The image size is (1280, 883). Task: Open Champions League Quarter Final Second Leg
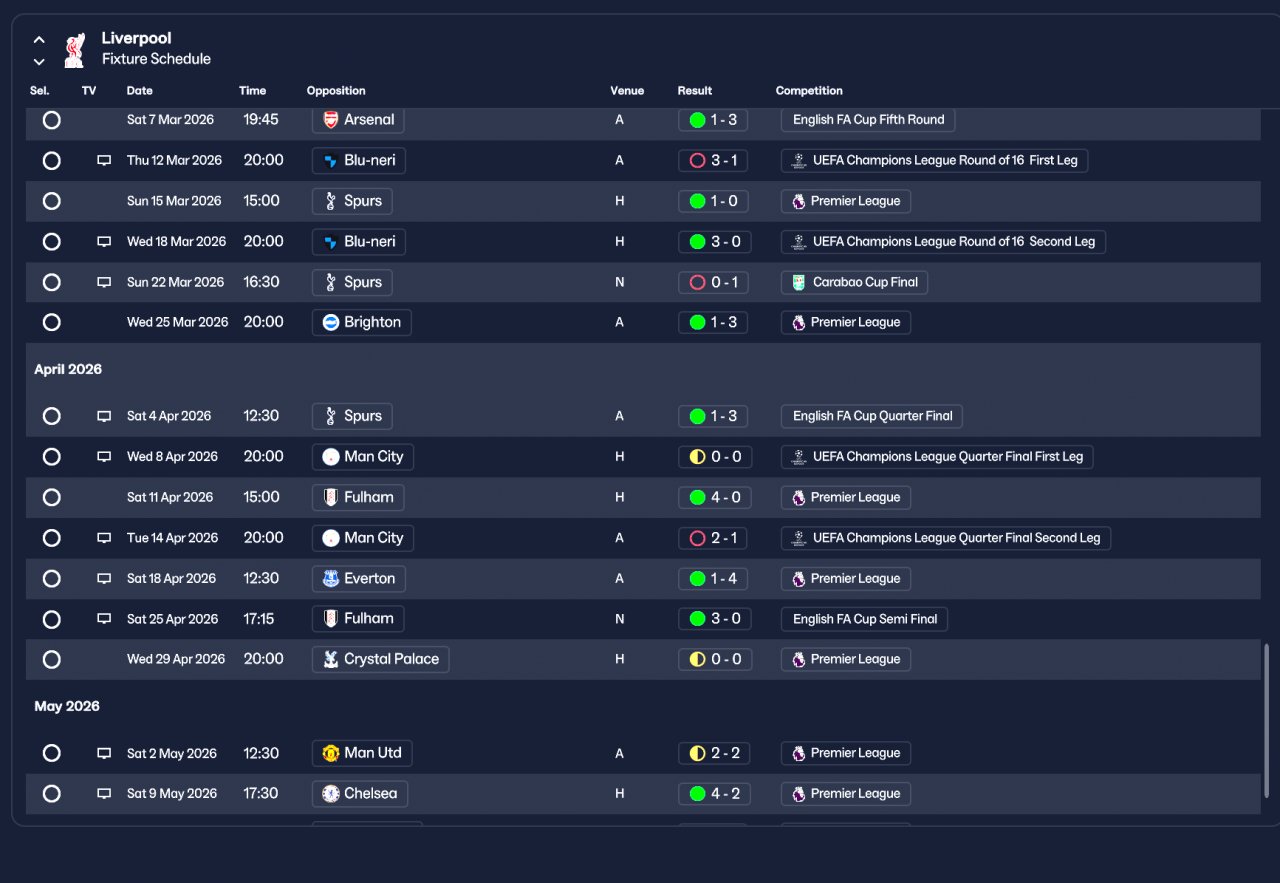(x=946, y=538)
